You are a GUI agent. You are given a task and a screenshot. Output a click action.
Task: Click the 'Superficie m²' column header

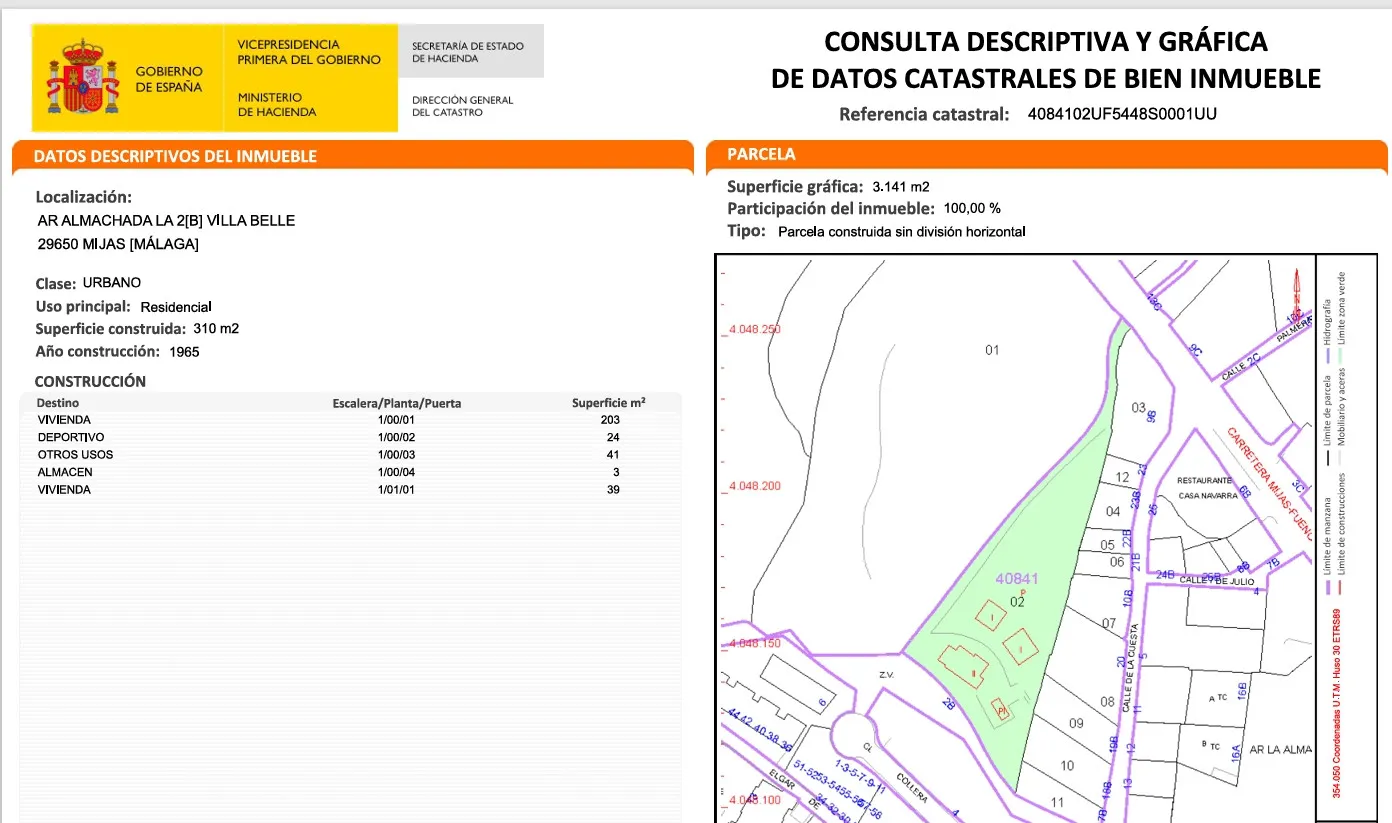pyautogui.click(x=609, y=403)
